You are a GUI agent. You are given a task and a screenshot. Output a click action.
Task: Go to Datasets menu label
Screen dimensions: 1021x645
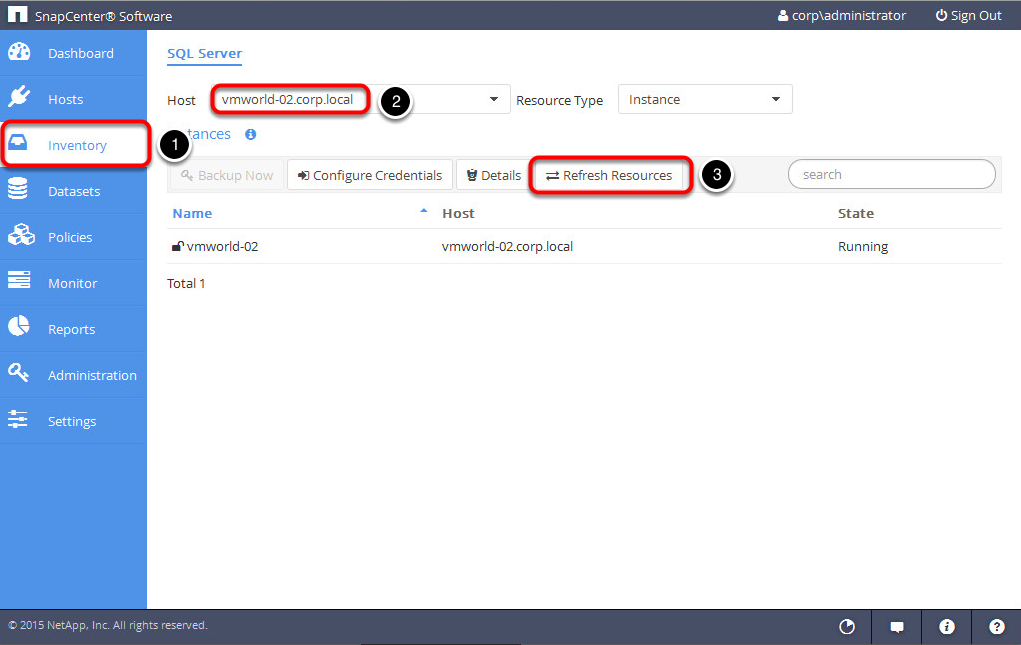(74, 191)
